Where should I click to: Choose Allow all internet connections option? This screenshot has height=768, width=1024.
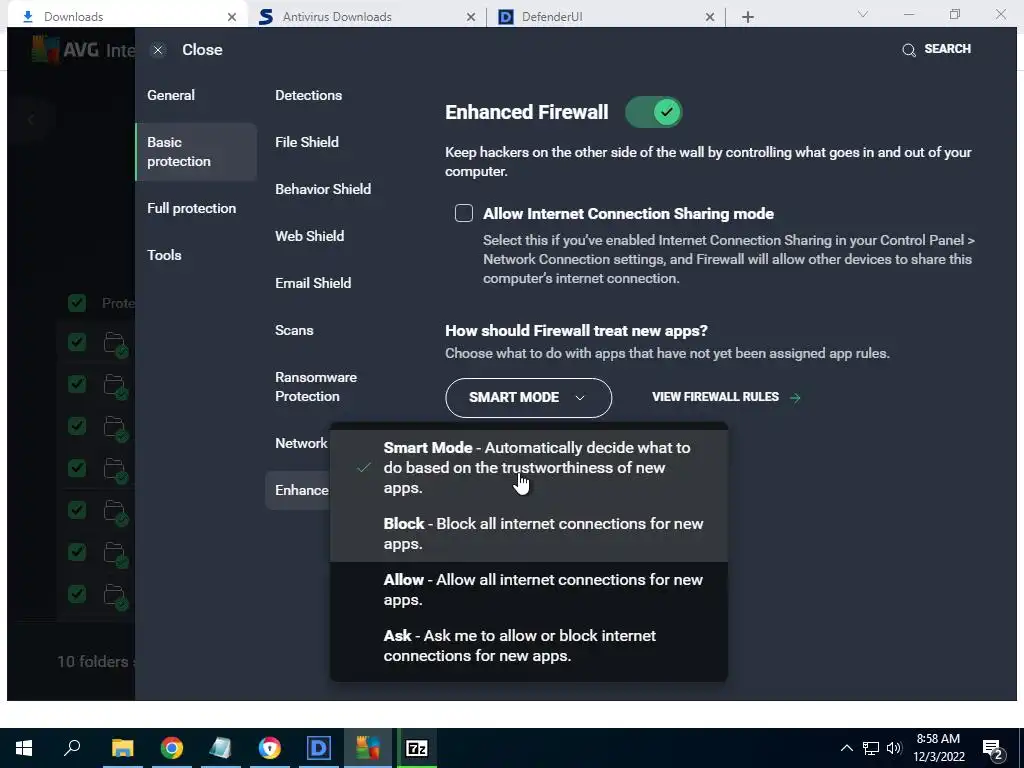(x=529, y=590)
